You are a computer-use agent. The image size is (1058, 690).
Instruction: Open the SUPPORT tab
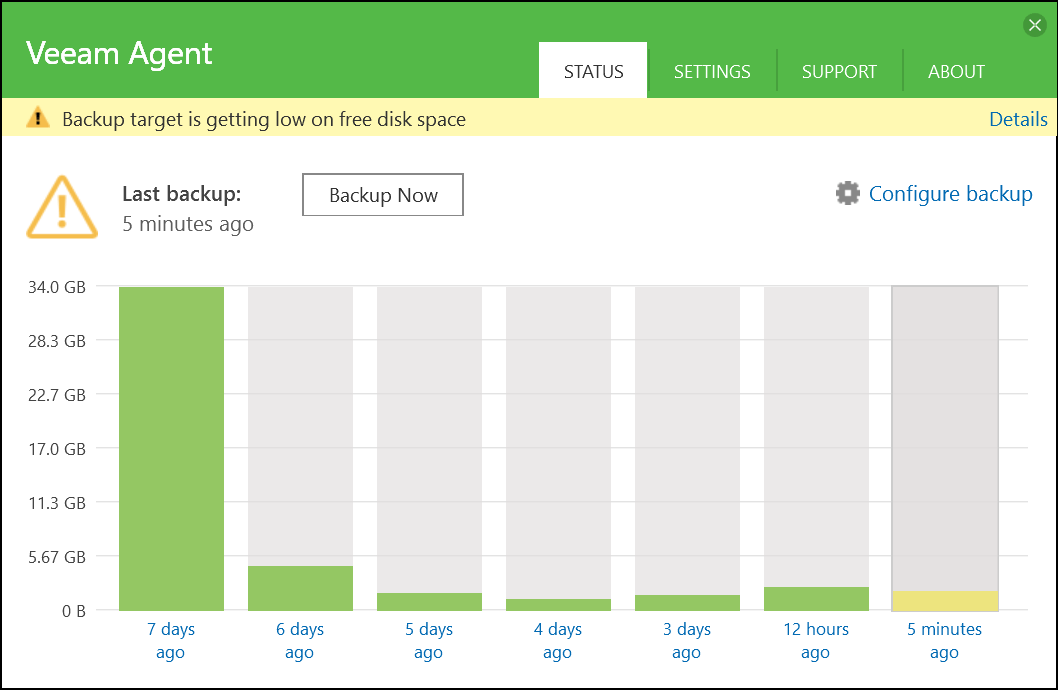pyautogui.click(x=839, y=71)
